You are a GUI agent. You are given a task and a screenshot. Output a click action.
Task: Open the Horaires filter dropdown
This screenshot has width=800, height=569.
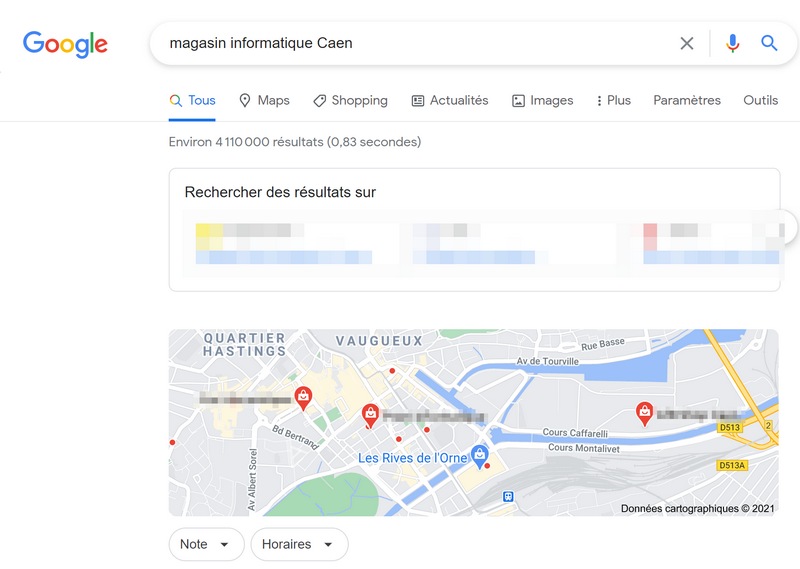[299, 544]
